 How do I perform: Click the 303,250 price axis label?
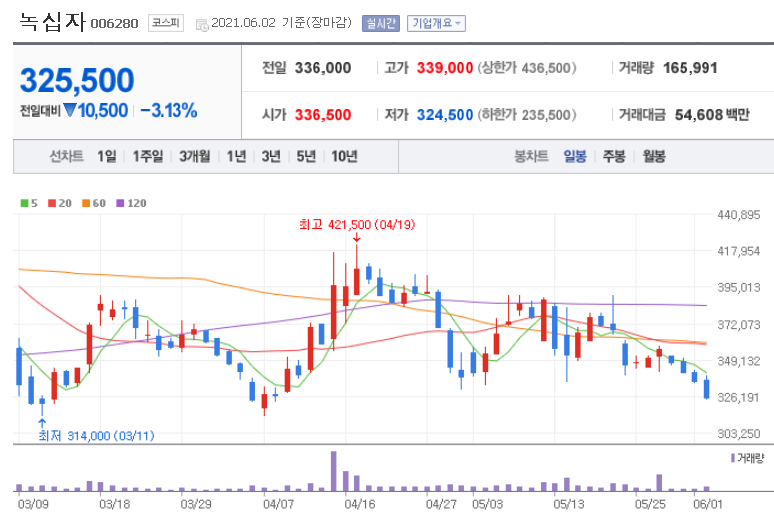[738, 434]
